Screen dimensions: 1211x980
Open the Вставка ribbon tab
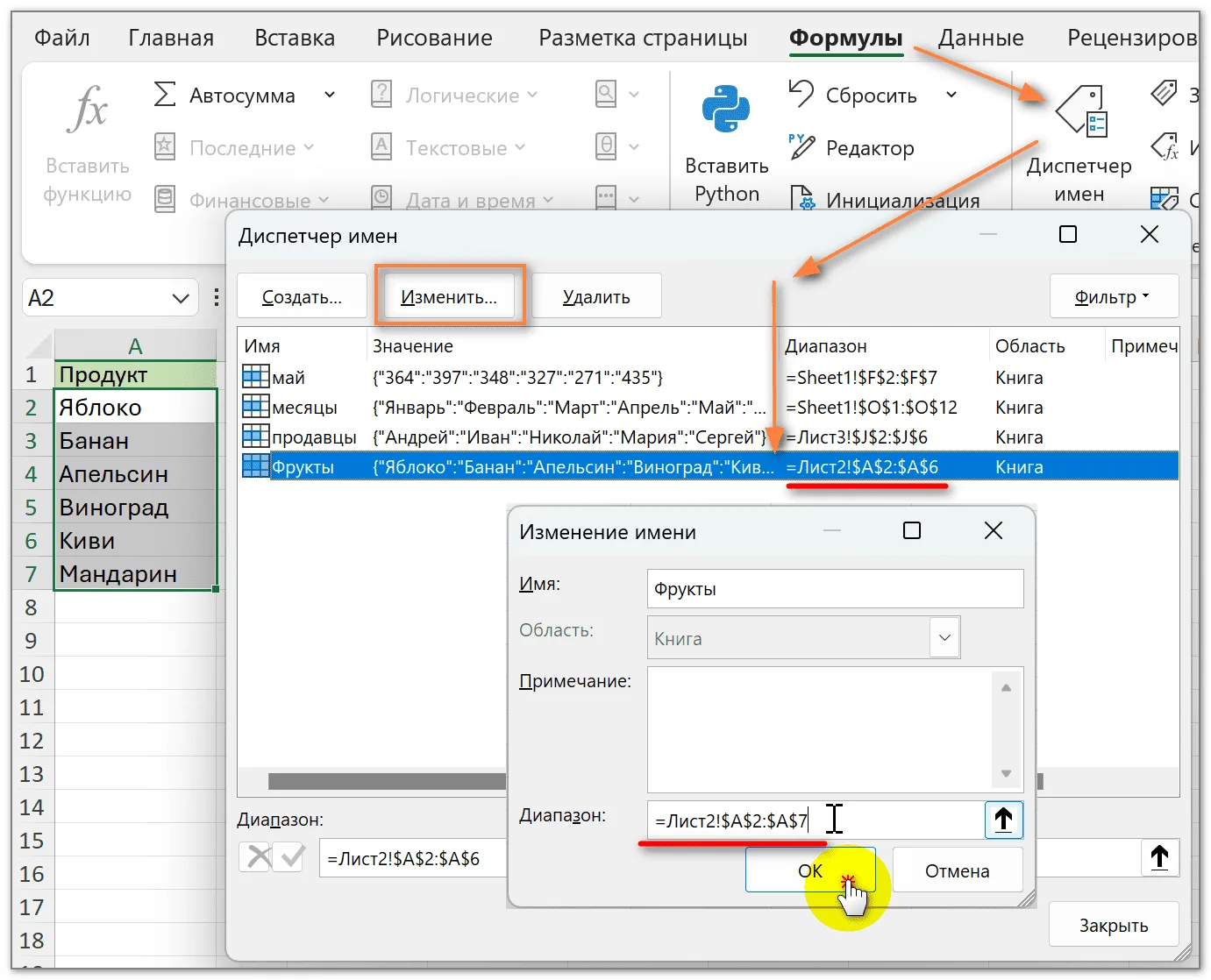tap(295, 38)
